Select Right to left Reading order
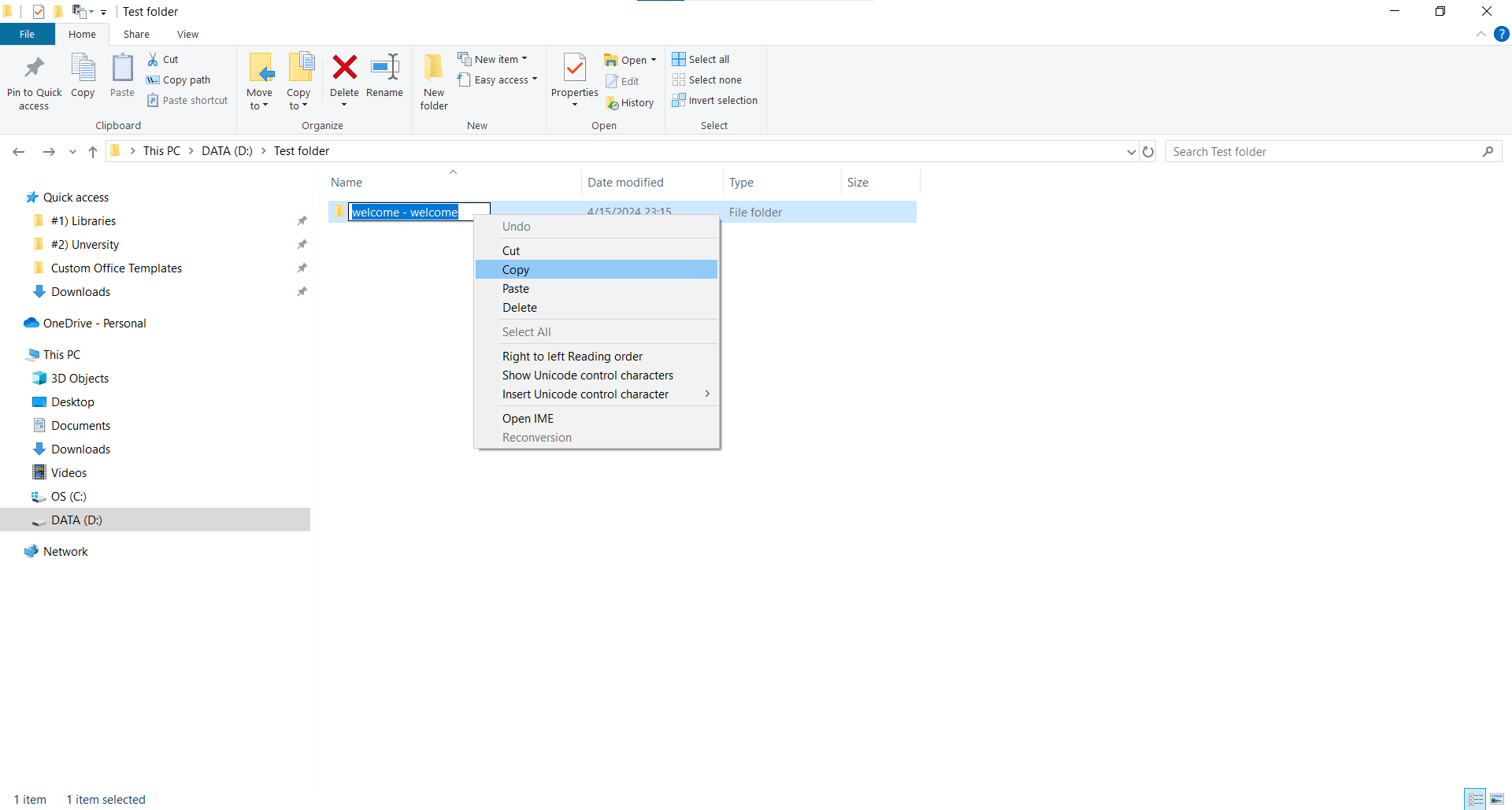 pyautogui.click(x=597, y=356)
